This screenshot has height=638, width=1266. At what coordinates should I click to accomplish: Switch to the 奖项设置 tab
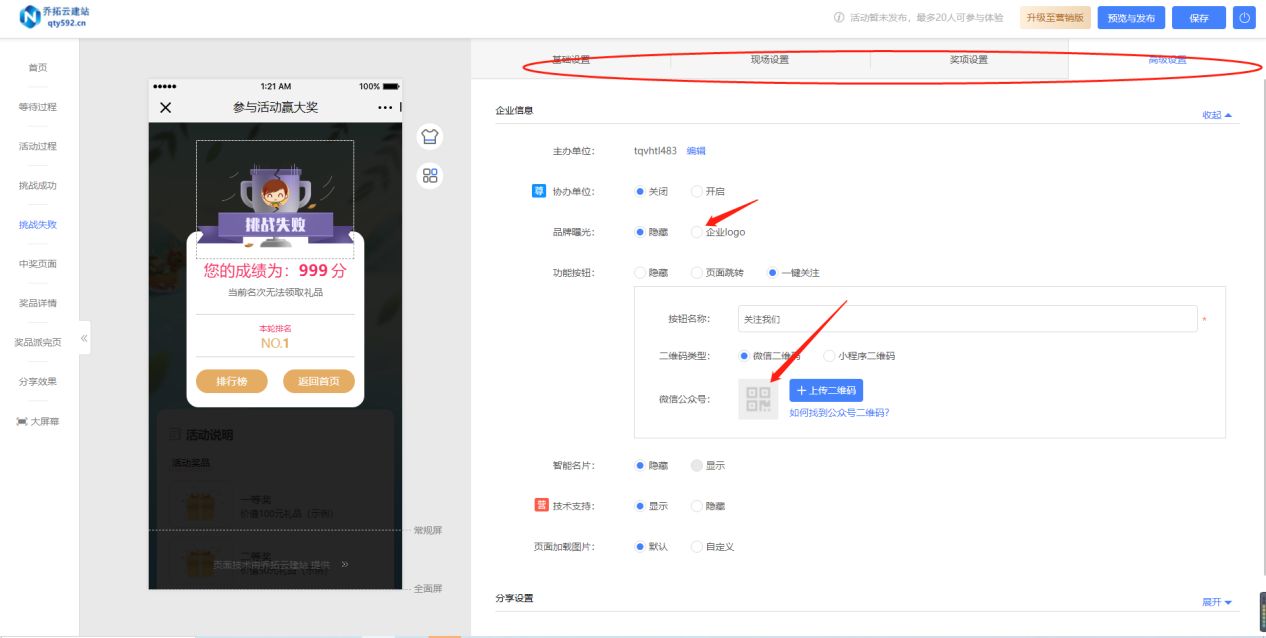pos(967,58)
